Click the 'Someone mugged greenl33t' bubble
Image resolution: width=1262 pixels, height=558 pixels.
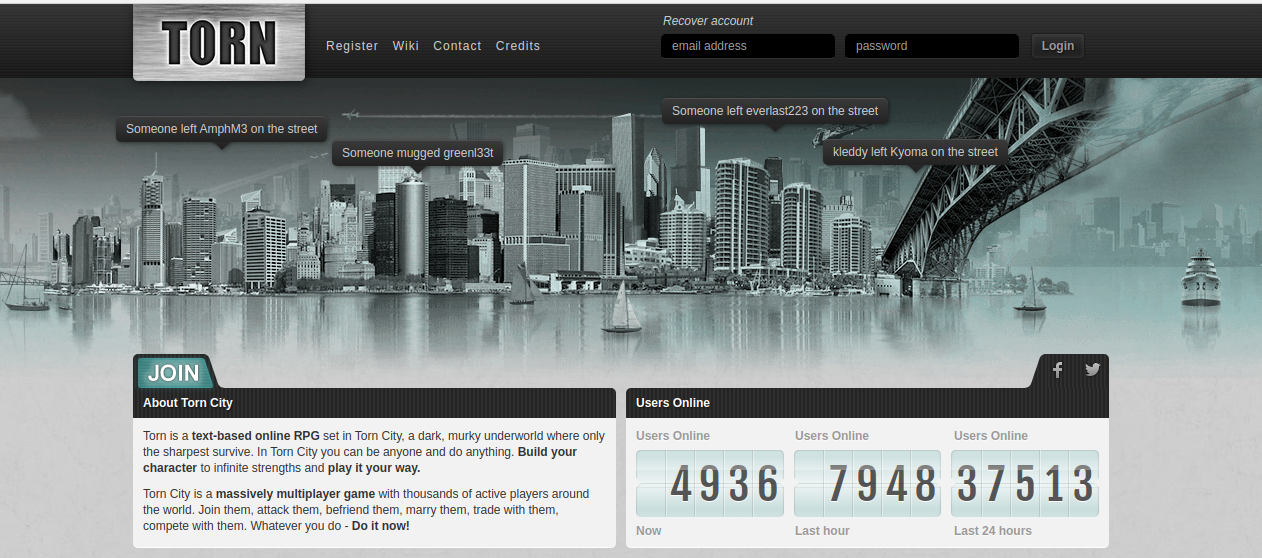point(418,153)
